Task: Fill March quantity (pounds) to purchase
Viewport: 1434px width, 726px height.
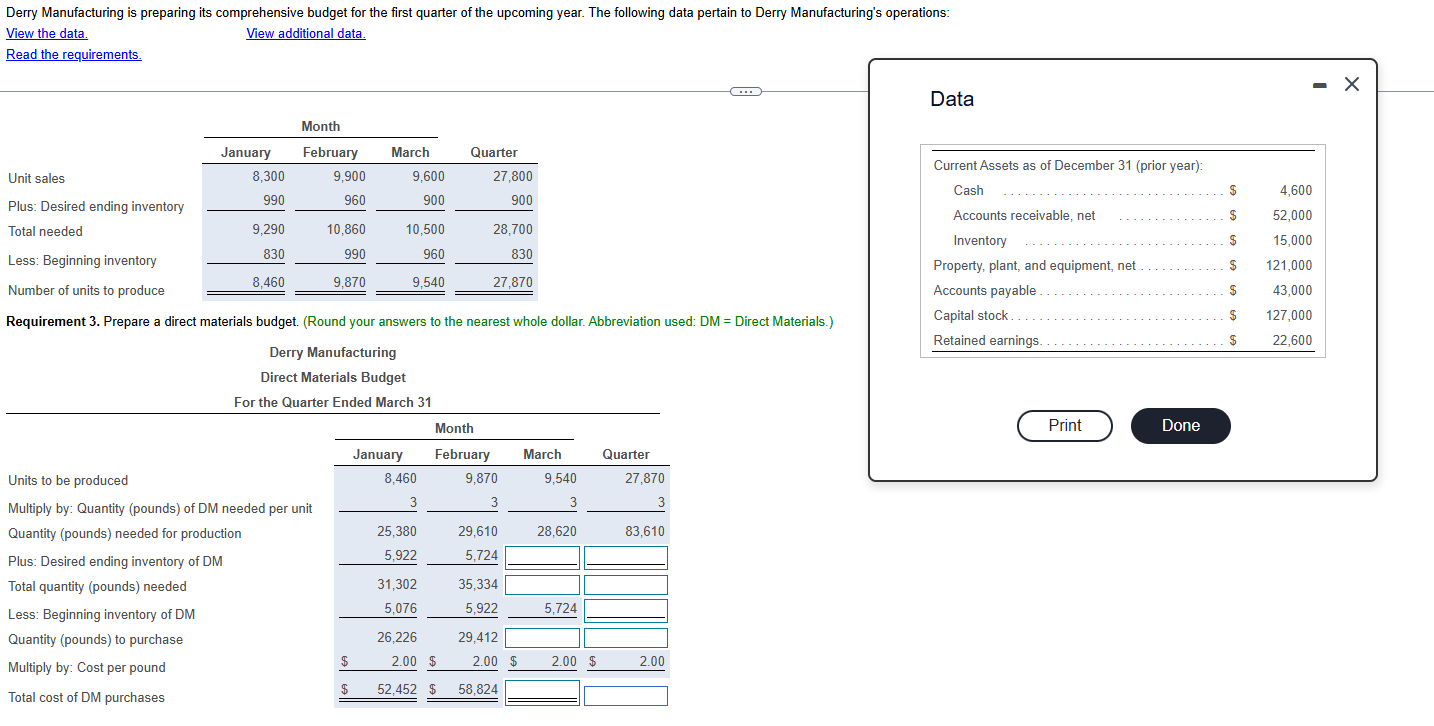Action: (543, 638)
